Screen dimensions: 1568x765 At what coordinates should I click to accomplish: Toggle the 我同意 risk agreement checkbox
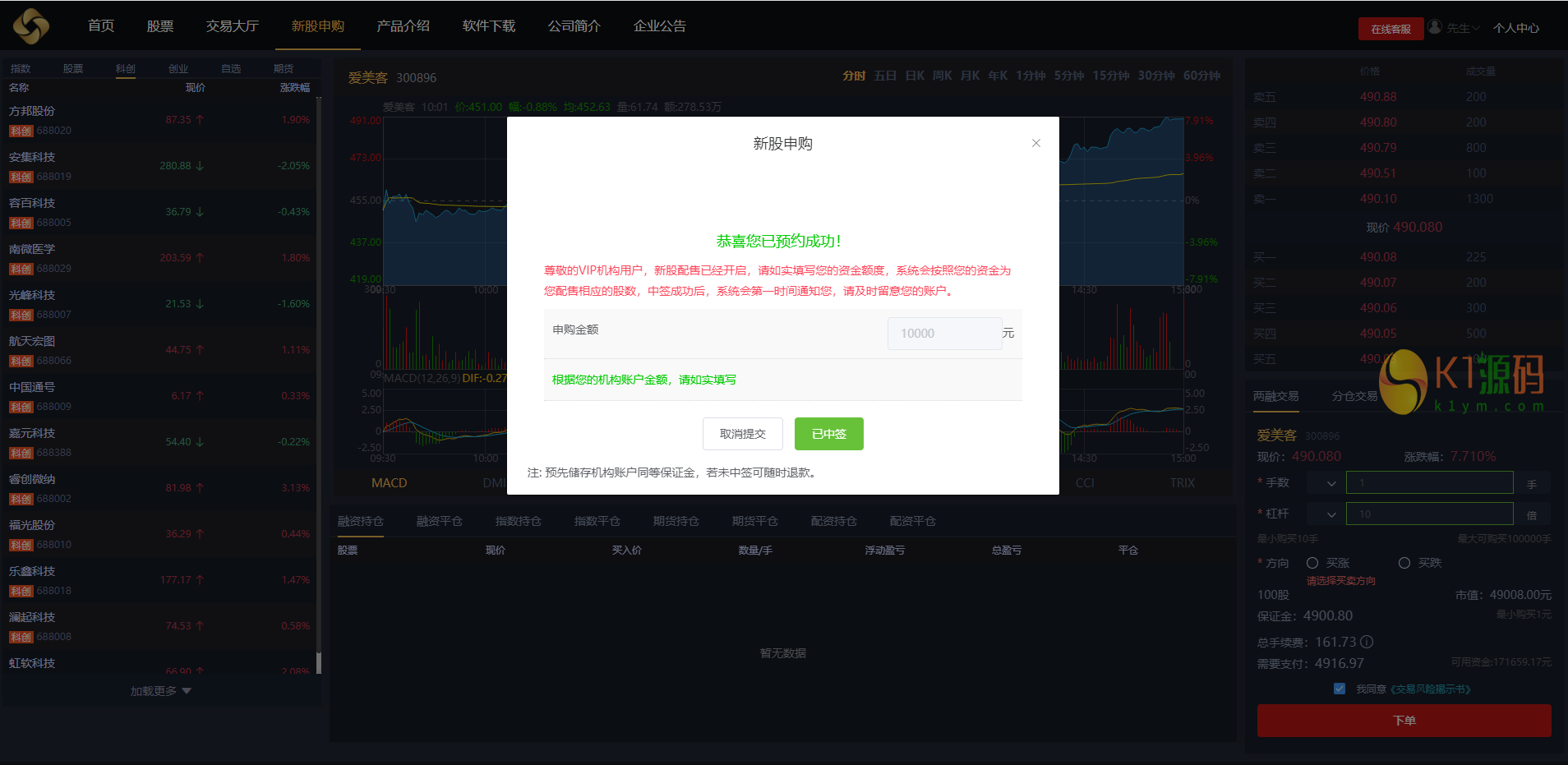tap(1340, 689)
